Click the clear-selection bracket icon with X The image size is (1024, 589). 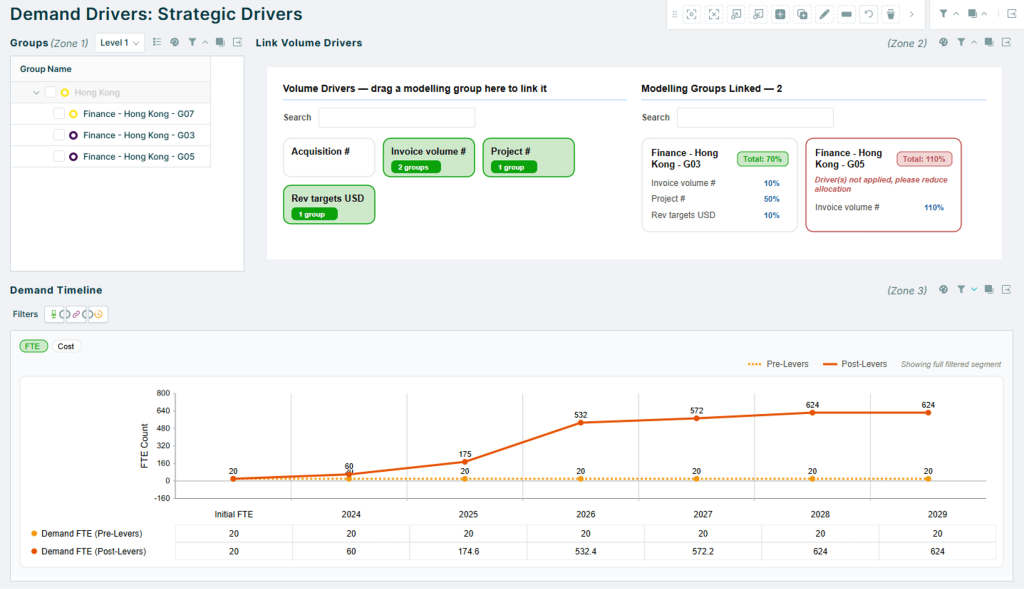click(x=714, y=14)
